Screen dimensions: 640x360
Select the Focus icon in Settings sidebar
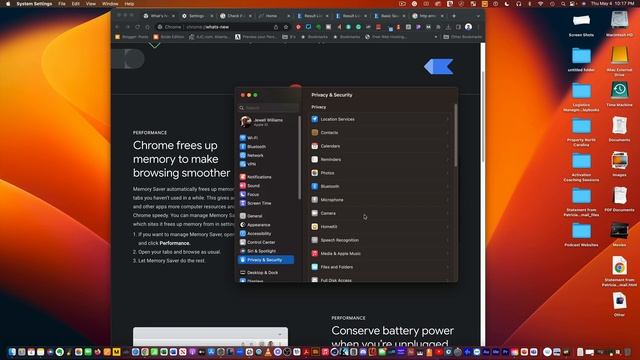click(x=243, y=195)
